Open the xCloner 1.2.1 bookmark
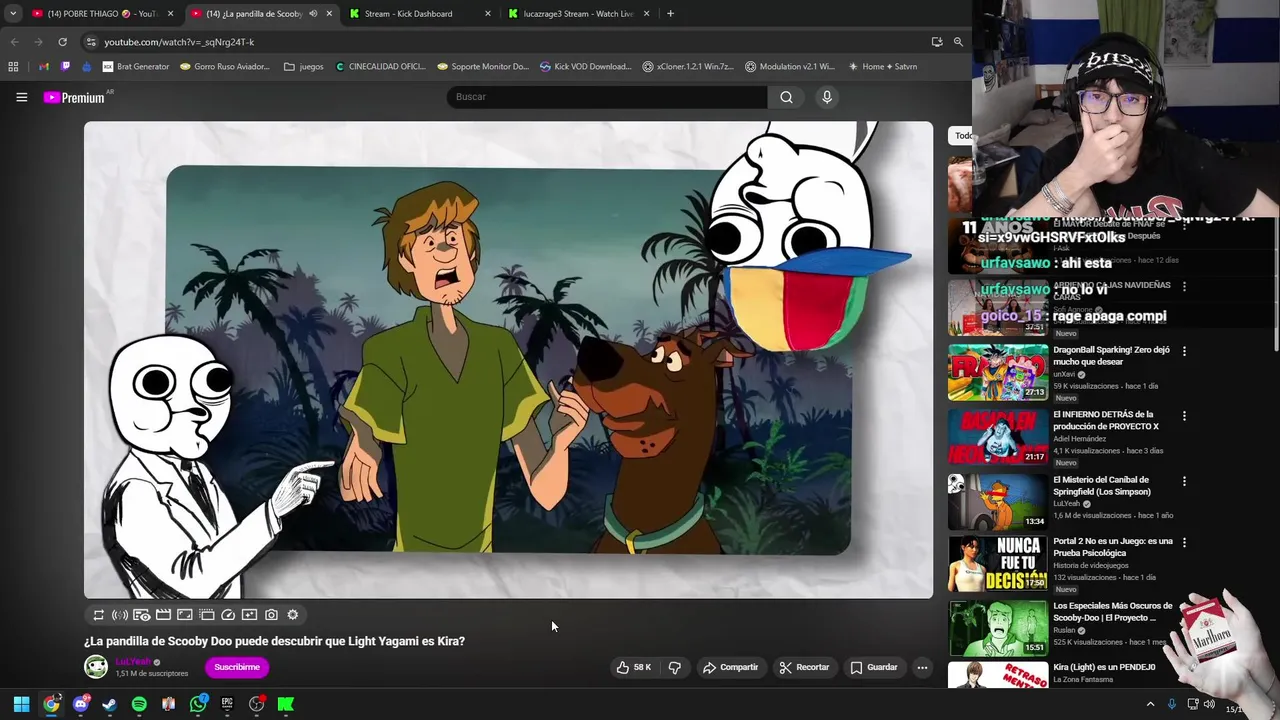 point(688,67)
